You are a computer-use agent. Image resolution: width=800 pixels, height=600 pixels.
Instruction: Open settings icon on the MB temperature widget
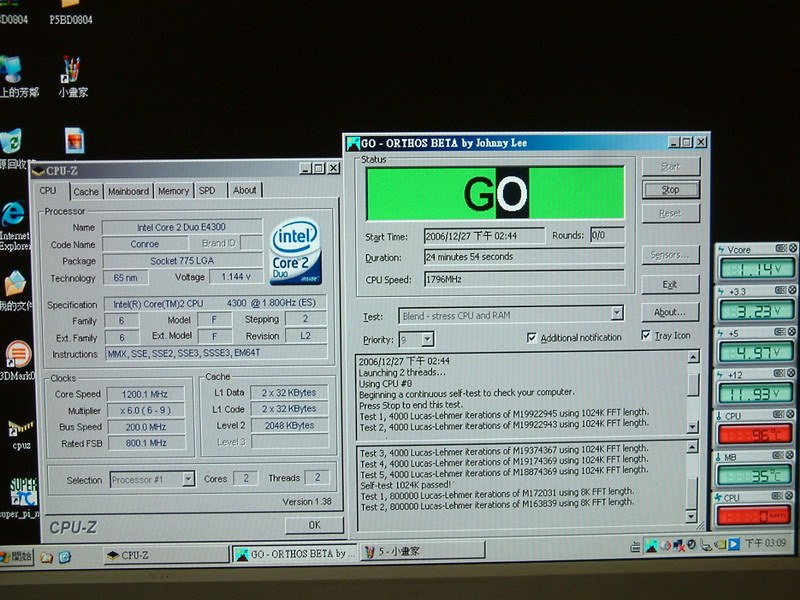[778, 455]
